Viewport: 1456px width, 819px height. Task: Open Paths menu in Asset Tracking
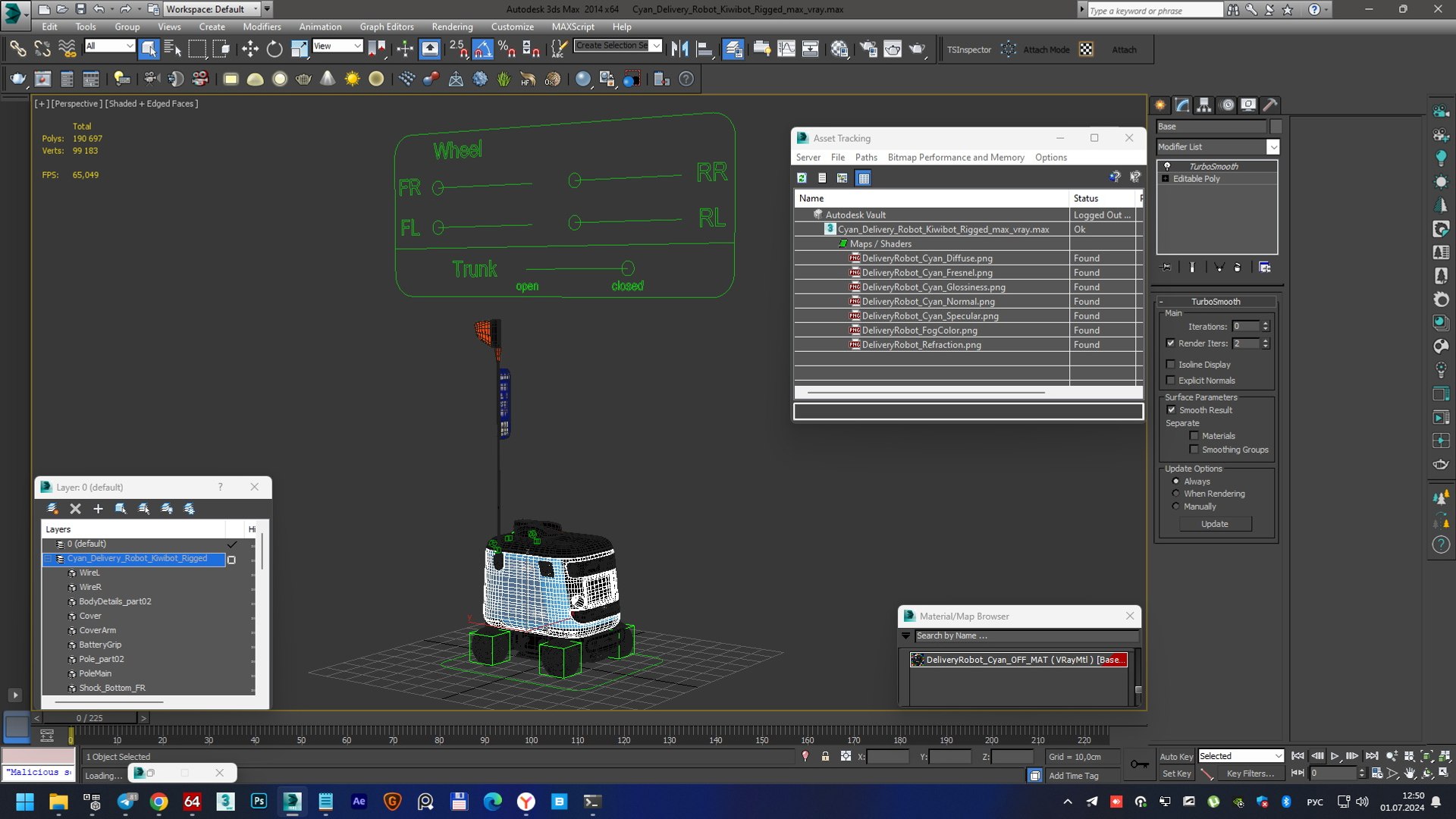click(x=866, y=158)
